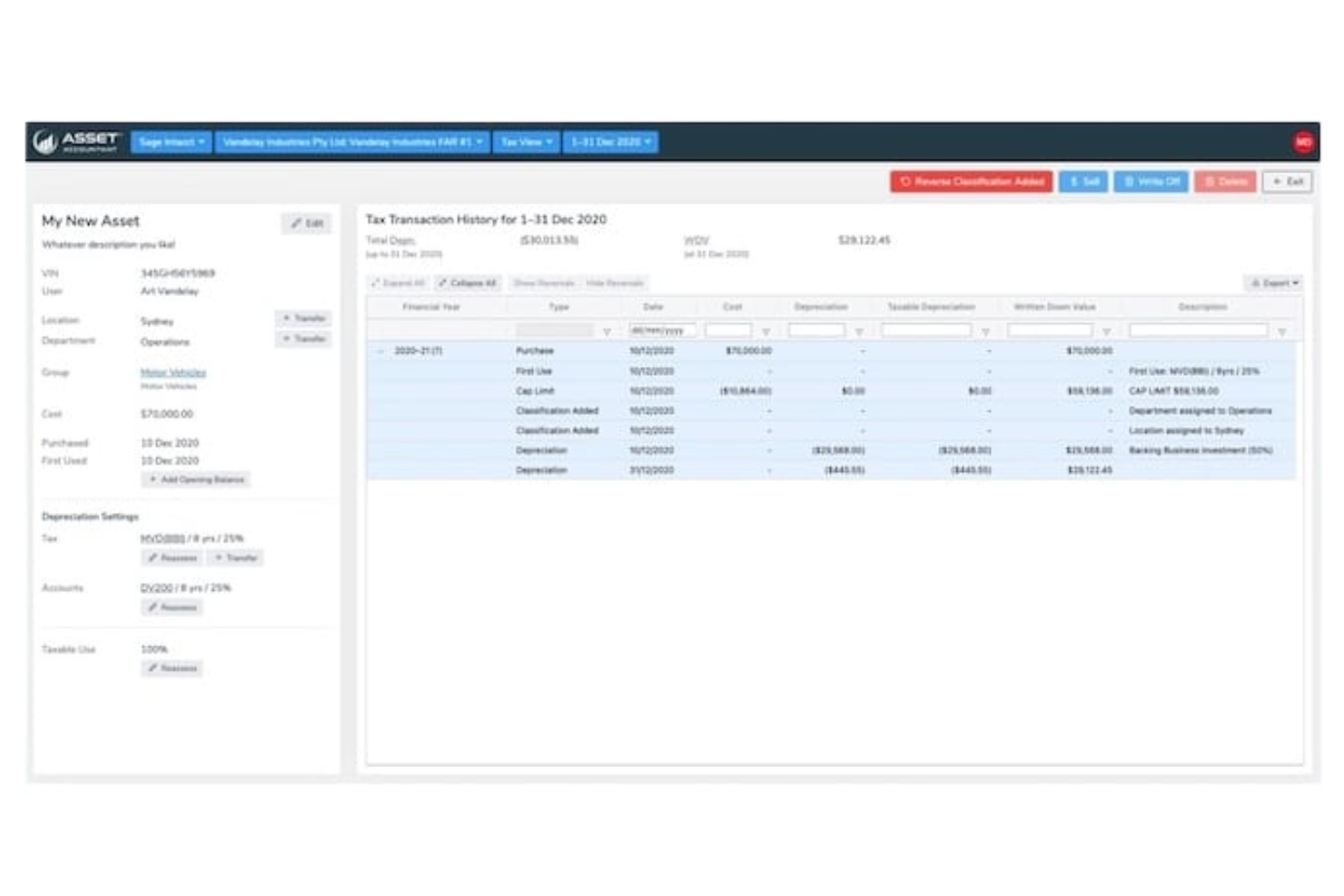This screenshot has width=1344, height=896.
Task: Open the Tax View selector
Action: point(526,142)
